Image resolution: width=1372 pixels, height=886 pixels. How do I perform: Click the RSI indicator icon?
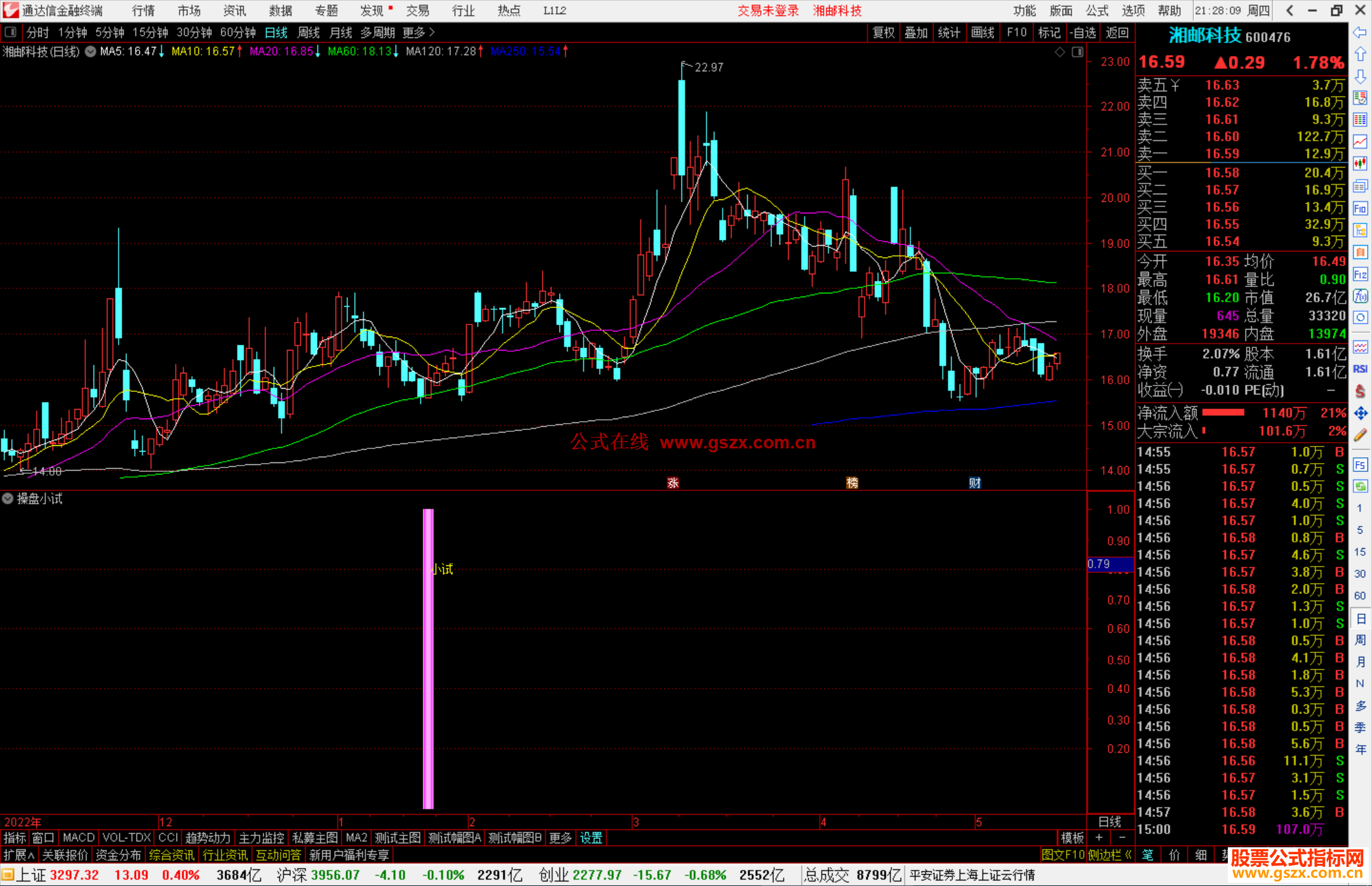1360,369
